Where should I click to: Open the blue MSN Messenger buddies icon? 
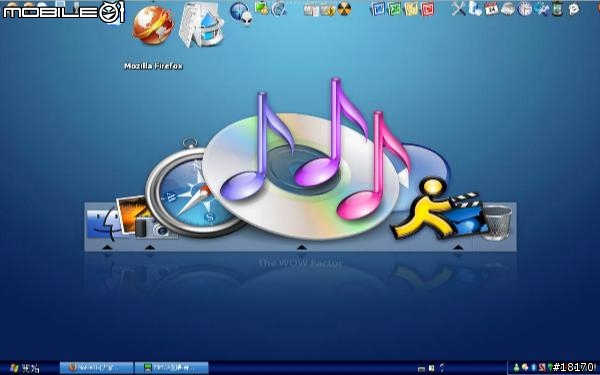475,8
